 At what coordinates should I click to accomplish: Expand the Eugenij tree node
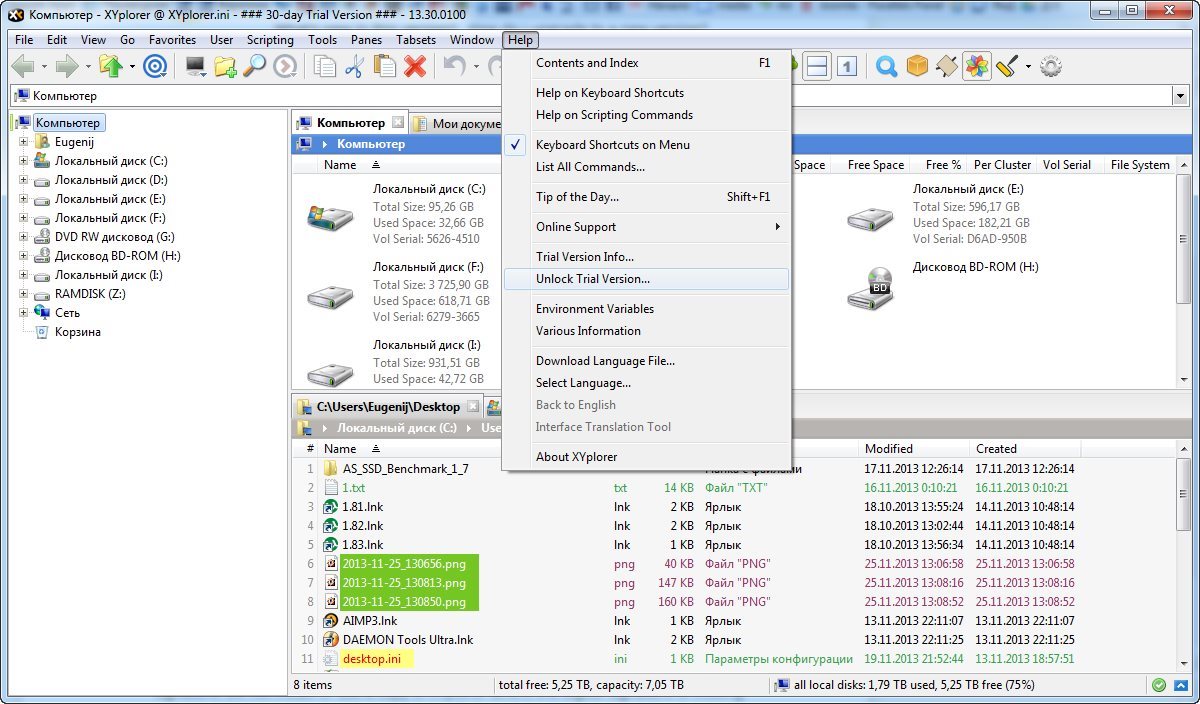click(x=23, y=142)
